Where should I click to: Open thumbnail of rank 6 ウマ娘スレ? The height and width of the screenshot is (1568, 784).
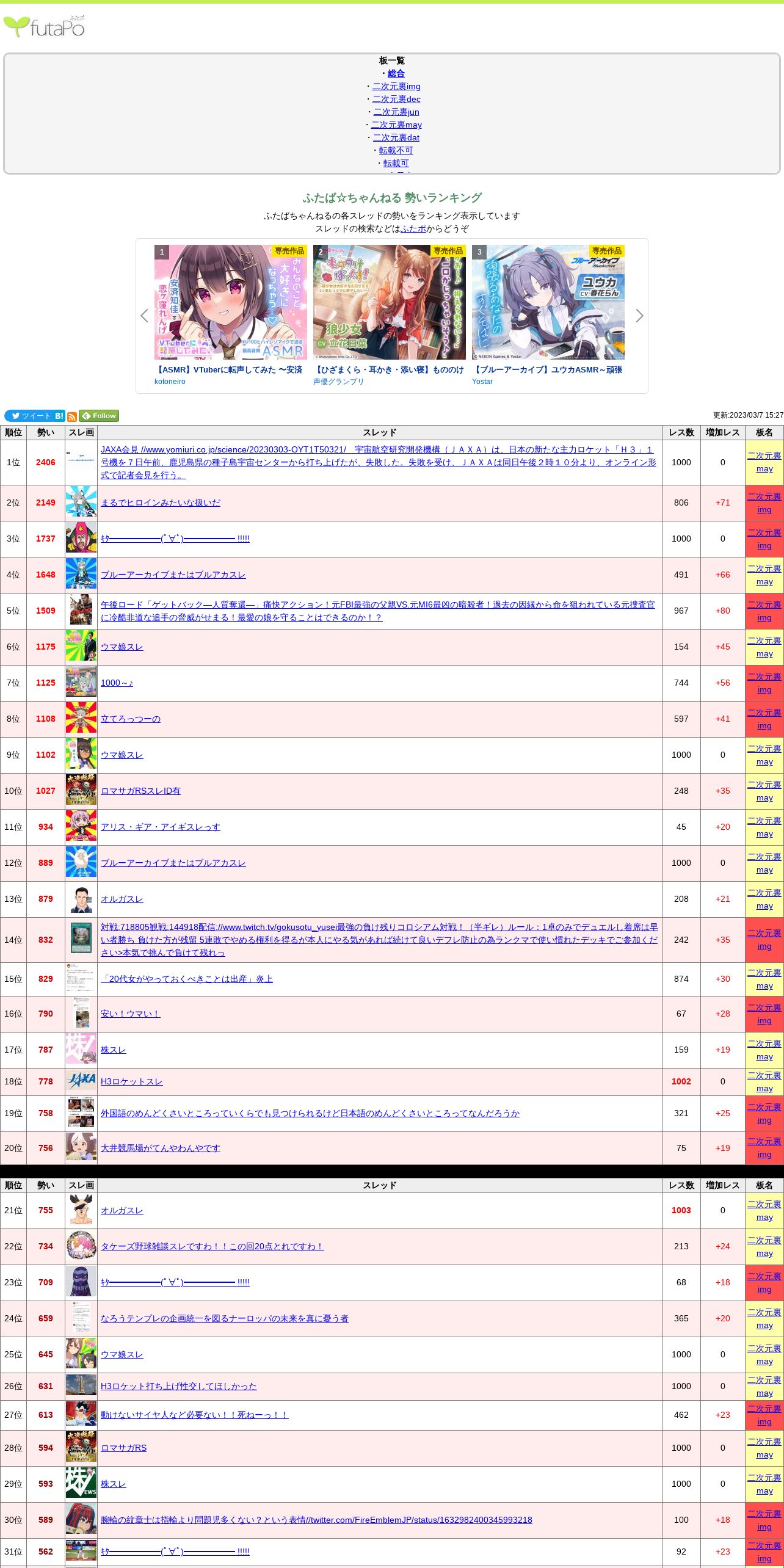click(x=81, y=647)
